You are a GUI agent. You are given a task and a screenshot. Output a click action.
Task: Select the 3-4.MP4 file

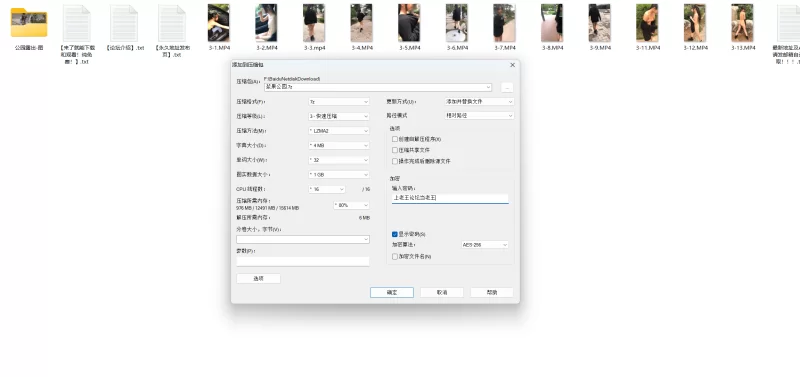click(x=361, y=23)
